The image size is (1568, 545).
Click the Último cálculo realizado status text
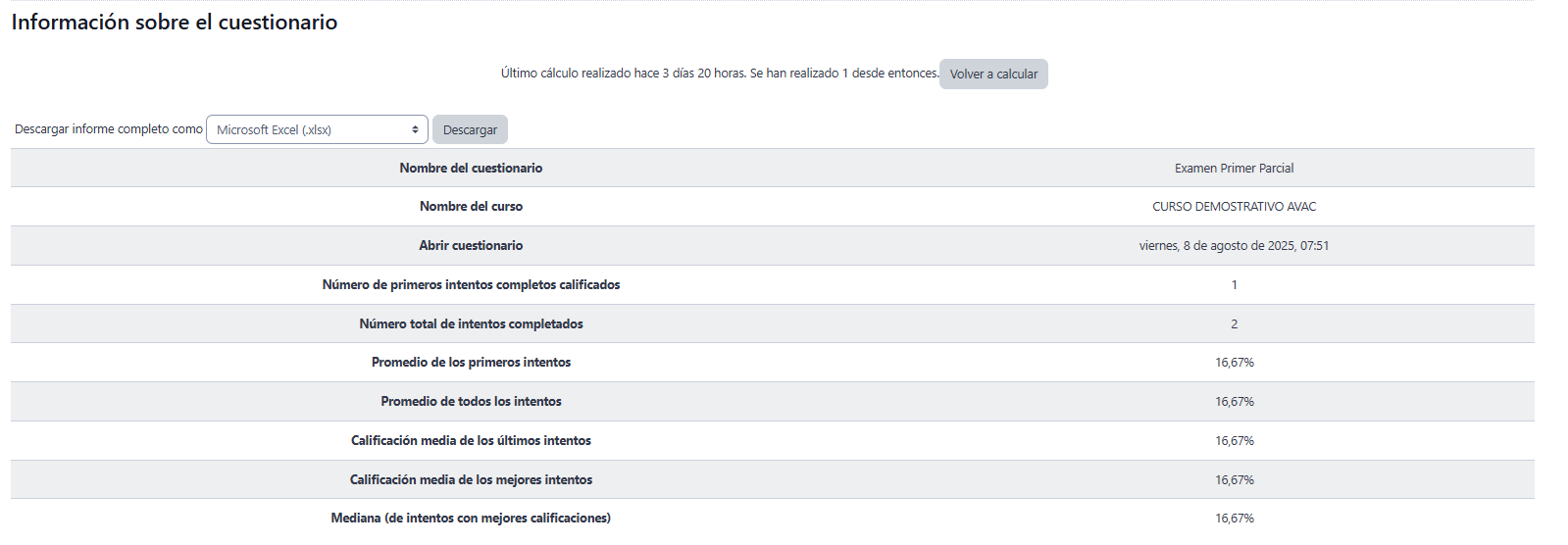719,74
